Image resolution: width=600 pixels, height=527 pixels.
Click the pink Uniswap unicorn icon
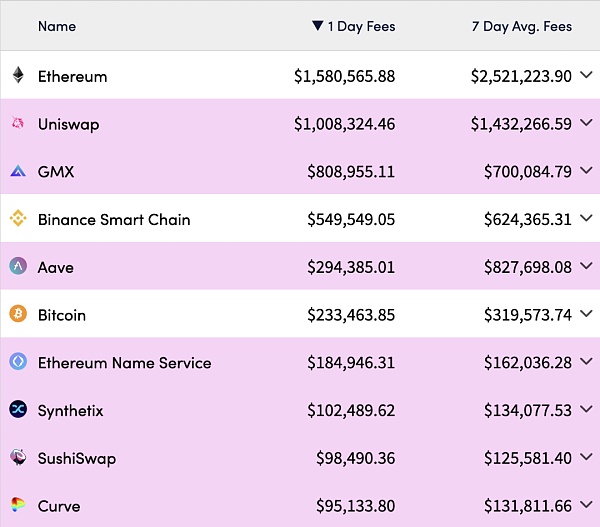[18, 124]
